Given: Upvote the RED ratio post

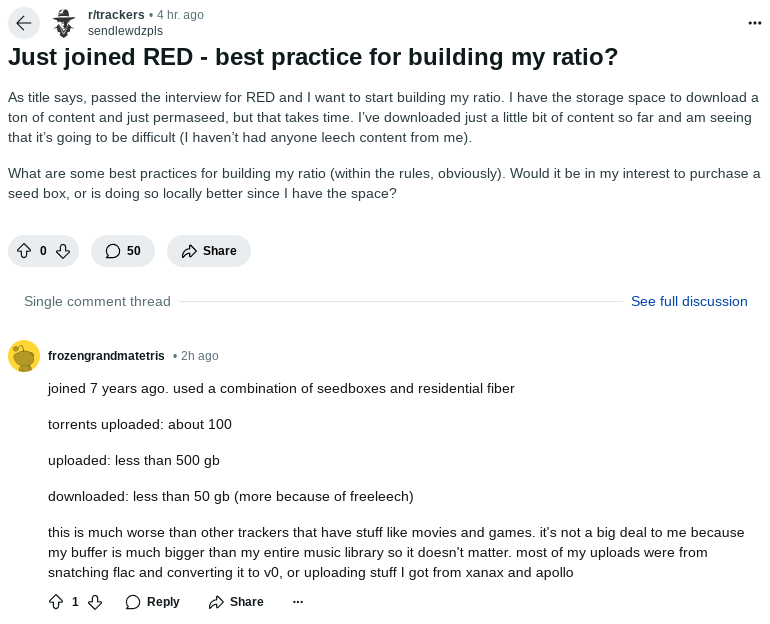Looking at the screenshot, I should pyautogui.click(x=25, y=251).
